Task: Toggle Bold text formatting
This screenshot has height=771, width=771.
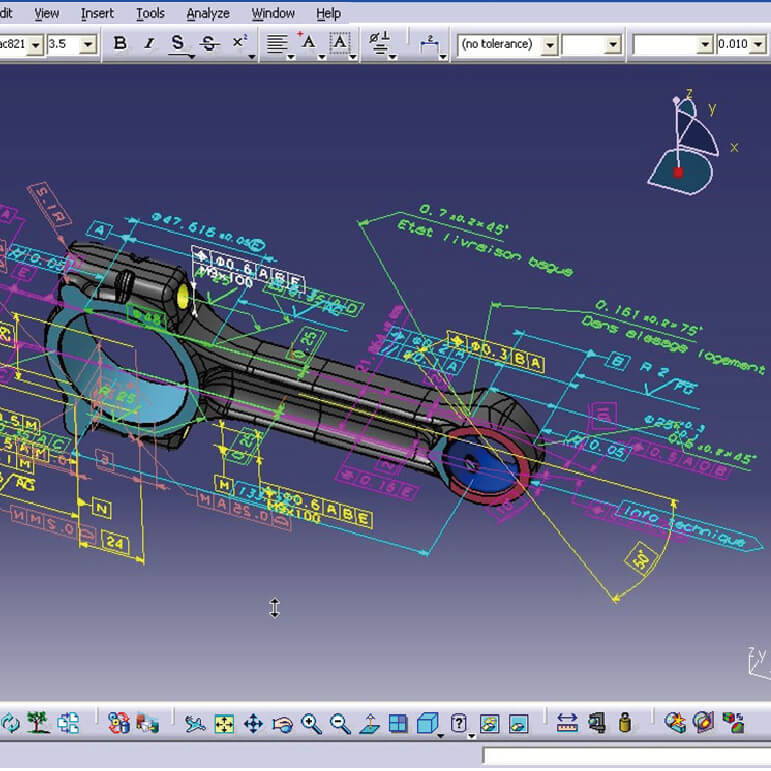Action: point(119,43)
